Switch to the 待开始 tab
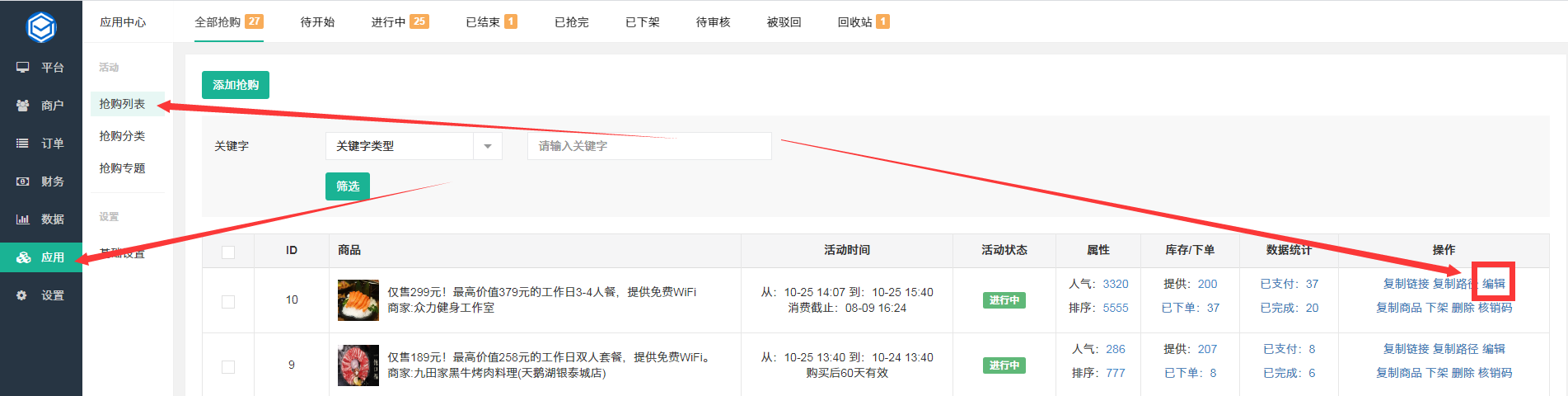This screenshot has height=396, width=1568. [317, 21]
